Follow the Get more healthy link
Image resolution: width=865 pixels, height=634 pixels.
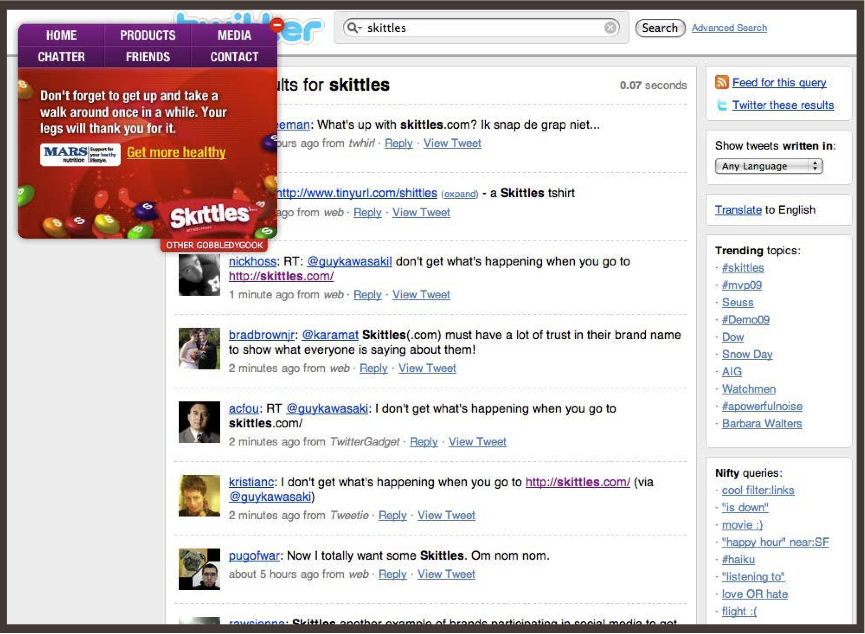pos(176,153)
